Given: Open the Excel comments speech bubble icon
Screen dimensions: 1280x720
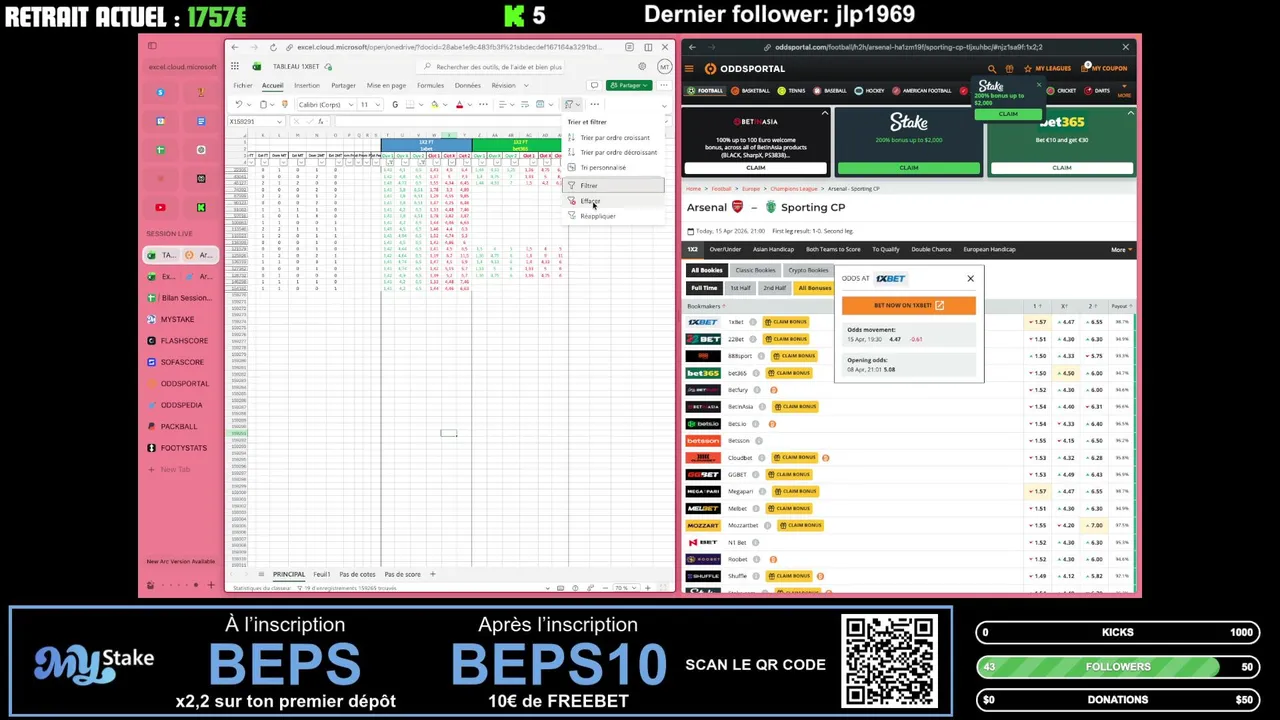Looking at the screenshot, I should (594, 85).
